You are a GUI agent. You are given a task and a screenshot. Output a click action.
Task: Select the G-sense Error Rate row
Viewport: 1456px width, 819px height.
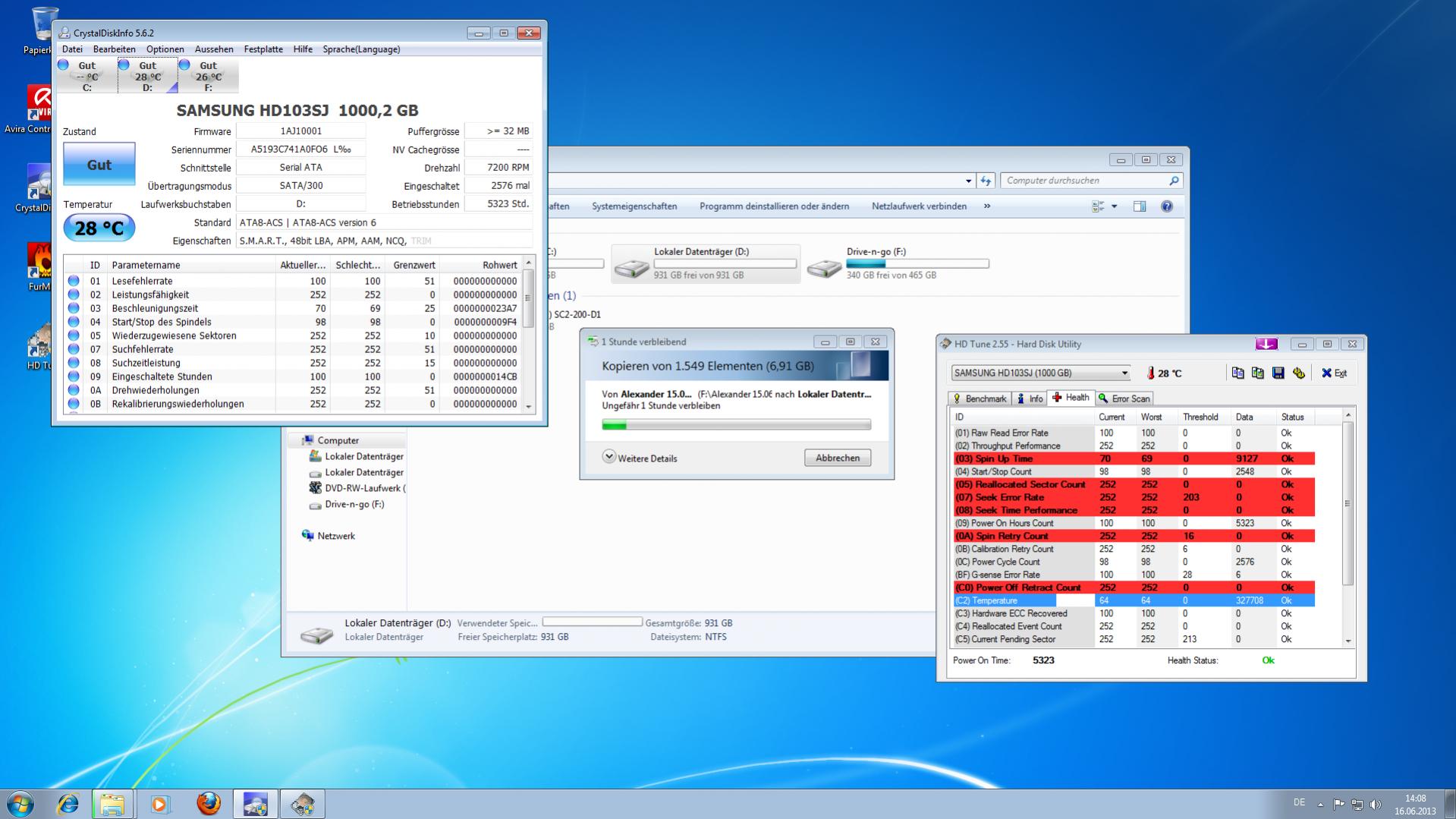[1134, 575]
